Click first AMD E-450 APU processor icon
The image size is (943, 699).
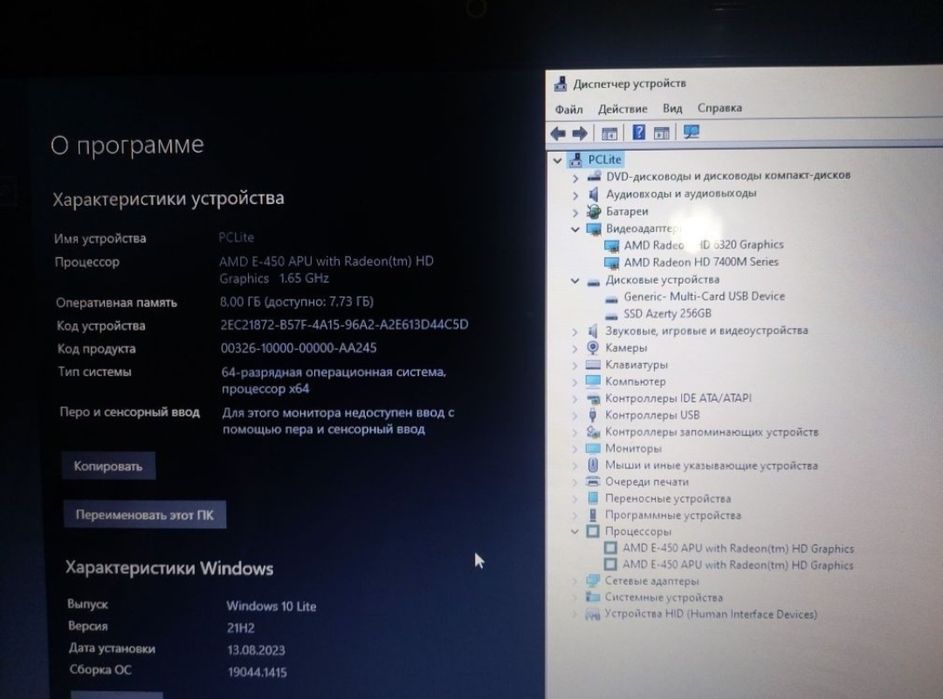click(x=610, y=548)
